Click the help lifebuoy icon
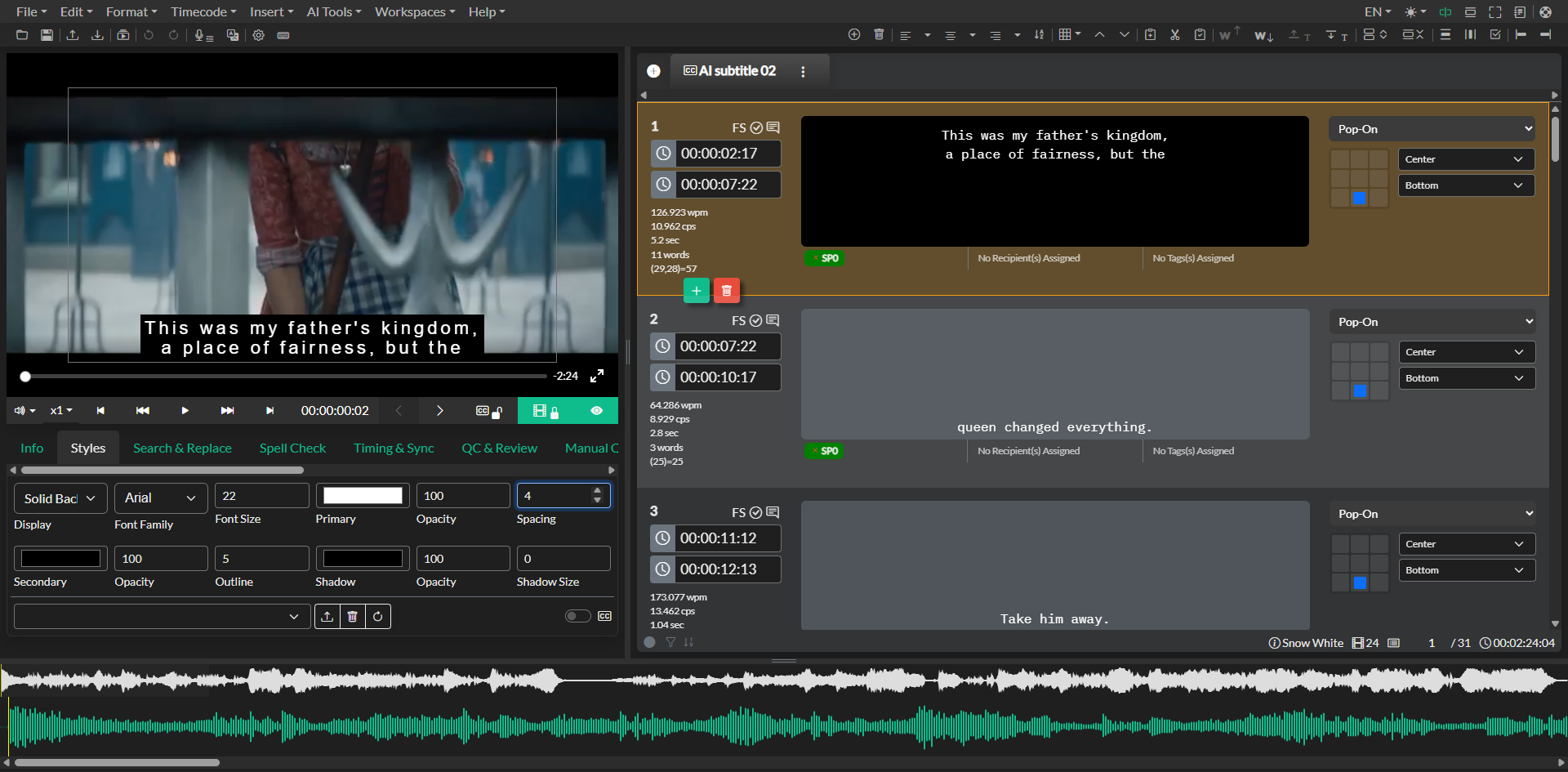The image size is (1568, 772). point(1545,12)
